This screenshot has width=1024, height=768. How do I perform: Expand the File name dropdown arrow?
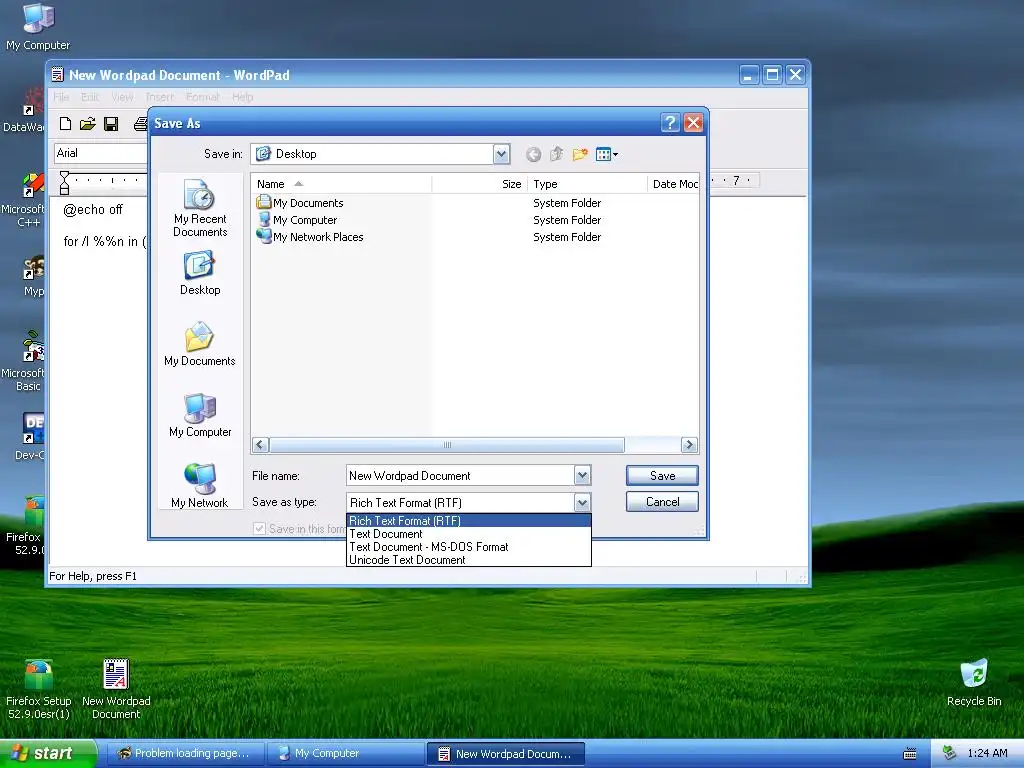pos(583,475)
